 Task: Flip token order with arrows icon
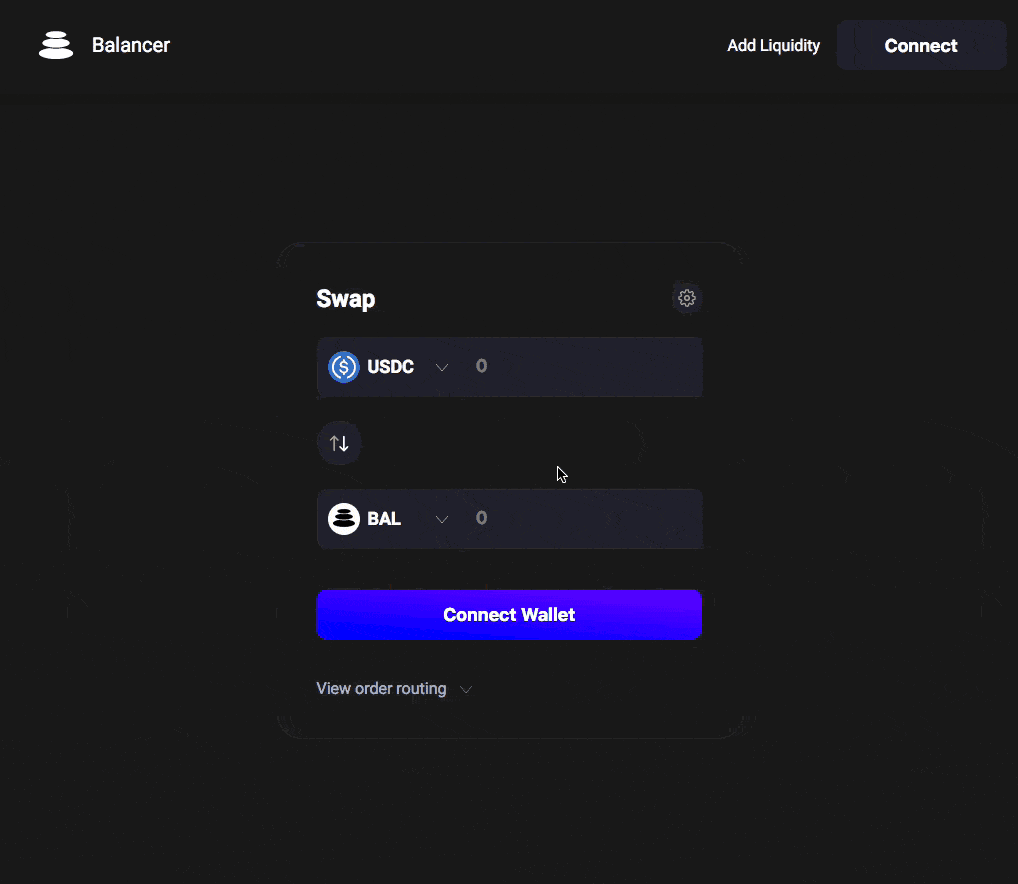pyautogui.click(x=339, y=443)
